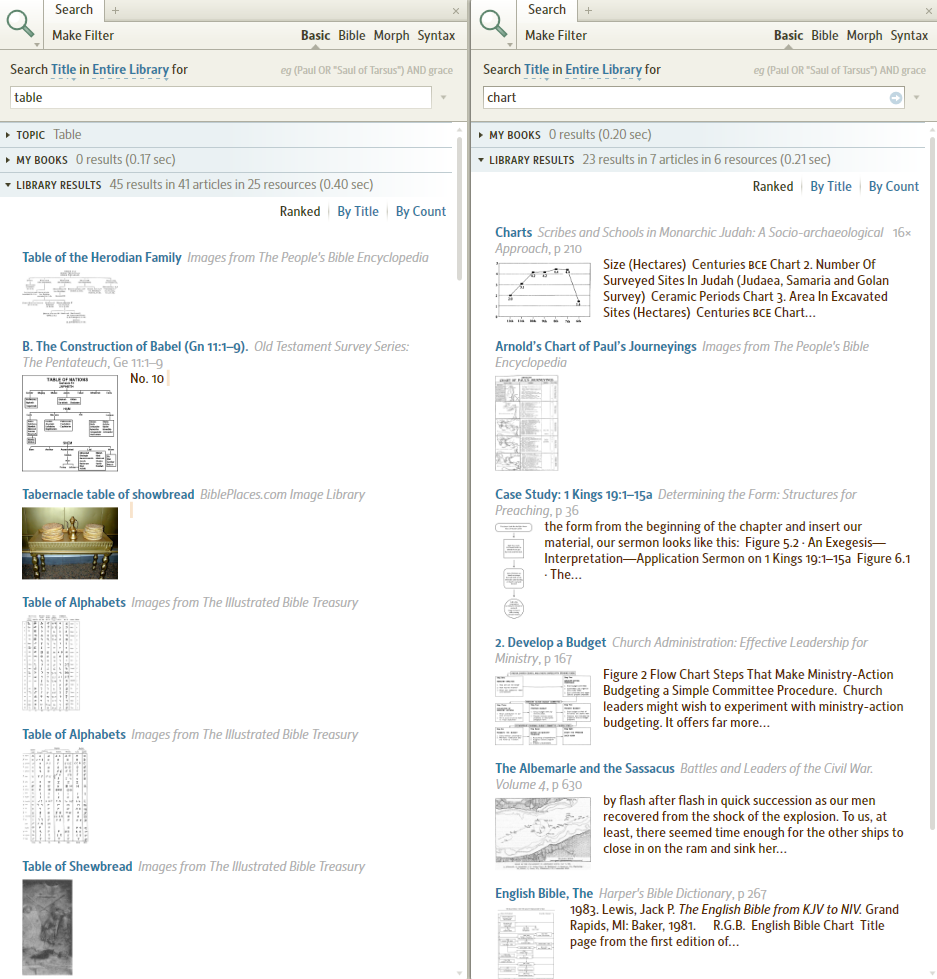Open Entire Library selector in left panel
Image resolution: width=937 pixels, height=979 pixels.
pyautogui.click(x=130, y=69)
